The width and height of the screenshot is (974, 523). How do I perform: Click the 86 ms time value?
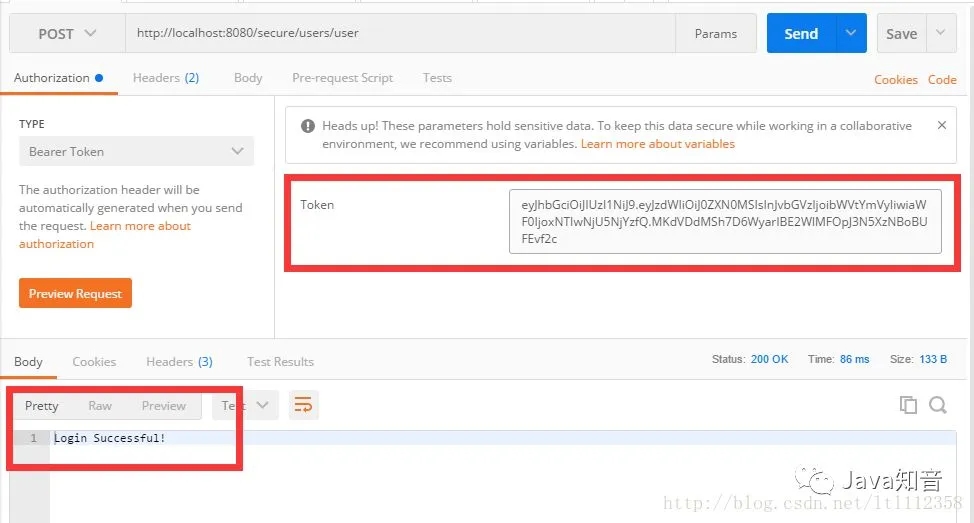click(x=855, y=359)
